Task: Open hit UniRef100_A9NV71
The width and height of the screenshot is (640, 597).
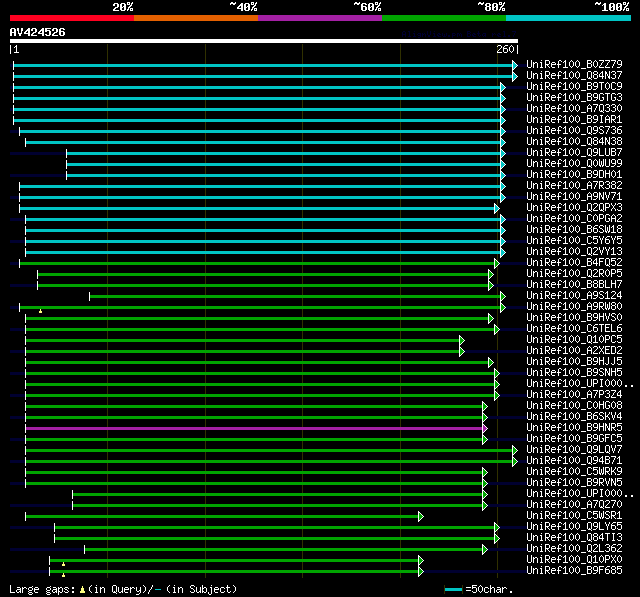Action: 574,196
